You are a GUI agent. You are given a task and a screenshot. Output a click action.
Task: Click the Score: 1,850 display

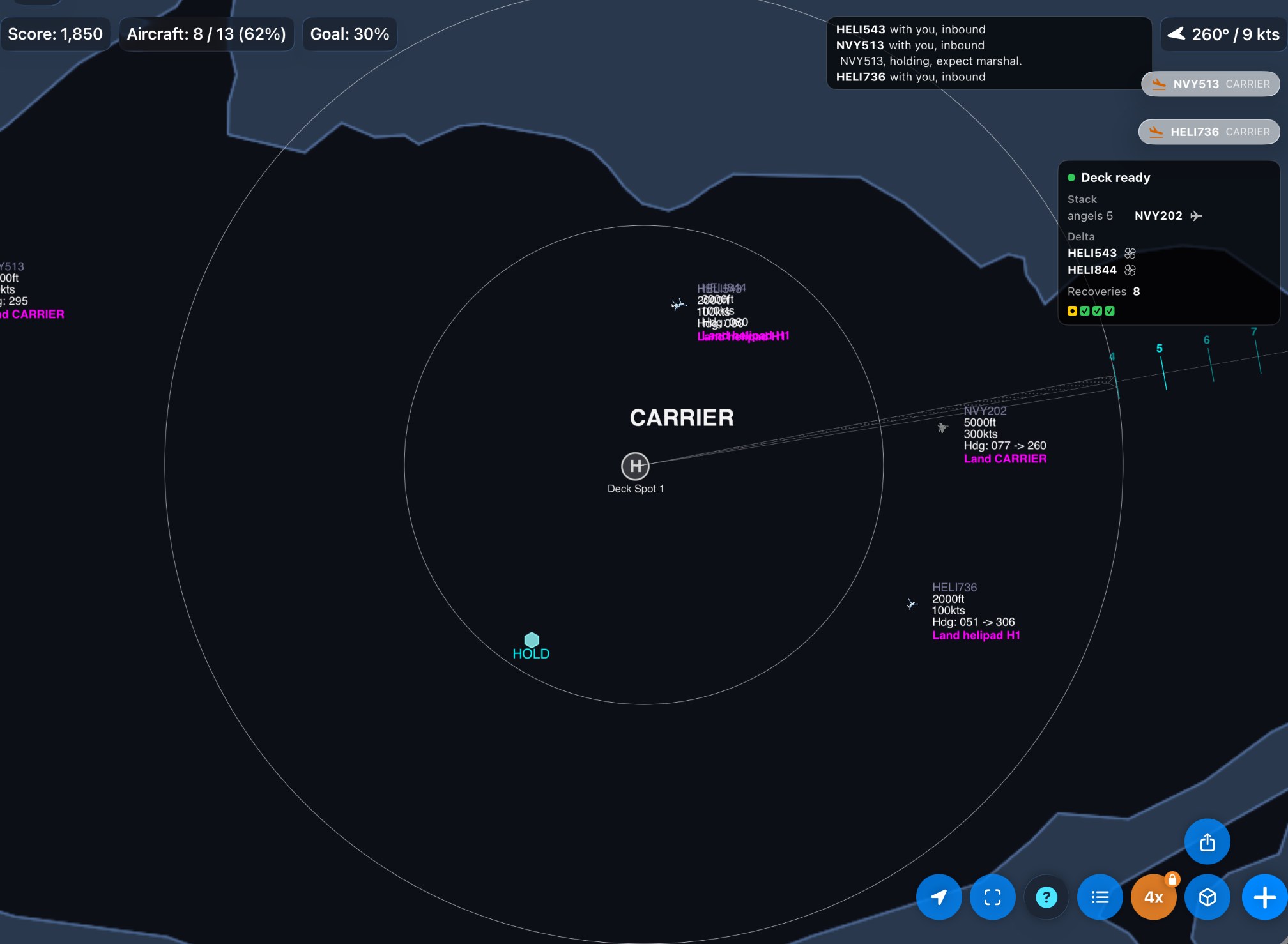[x=55, y=34]
